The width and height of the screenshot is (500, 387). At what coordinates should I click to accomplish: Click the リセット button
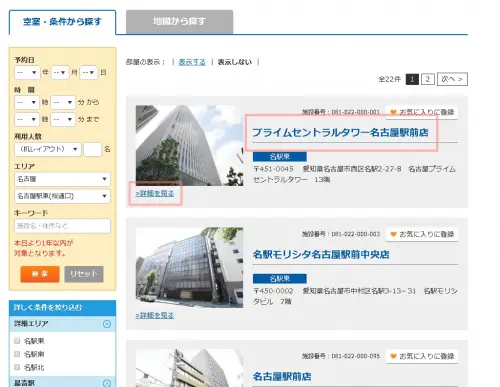pyautogui.click(x=84, y=274)
